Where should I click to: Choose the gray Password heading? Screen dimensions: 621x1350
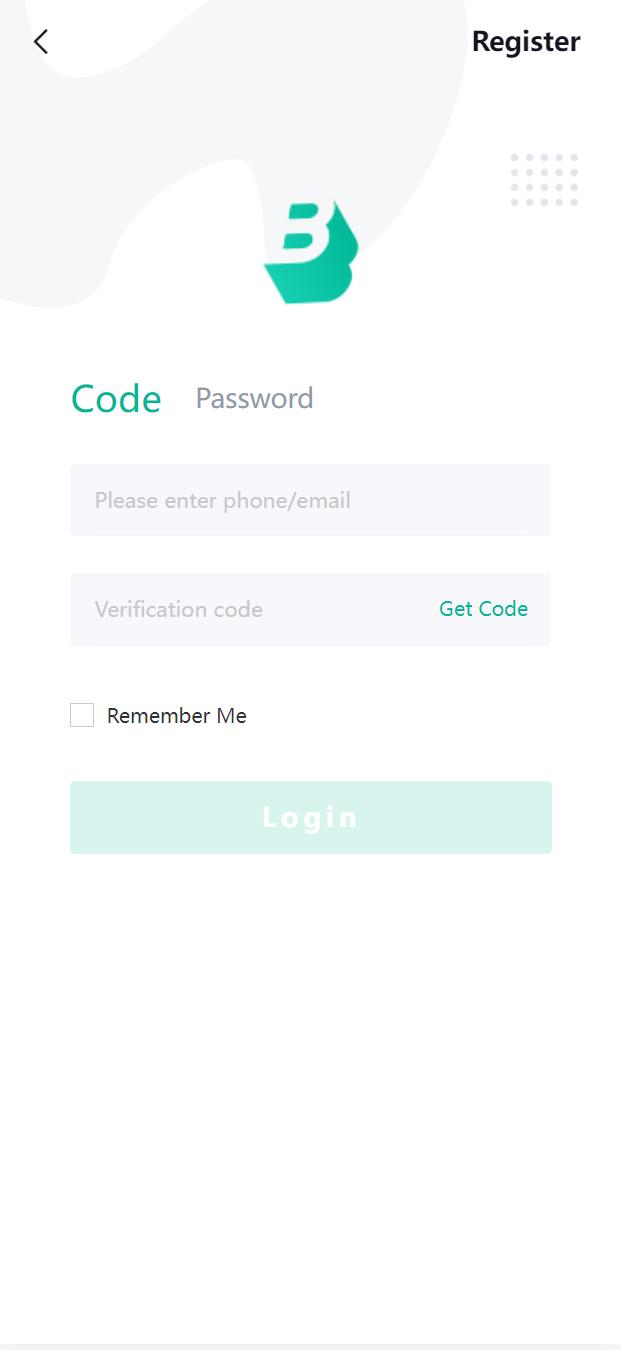point(254,399)
